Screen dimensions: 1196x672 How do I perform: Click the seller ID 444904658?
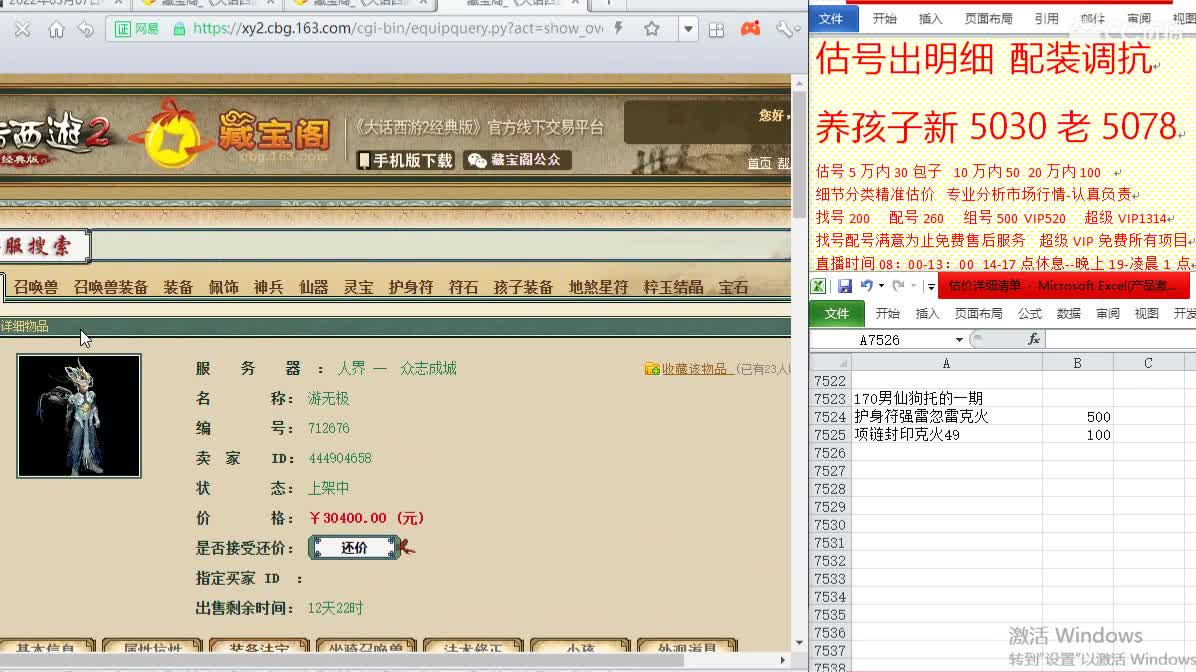click(x=339, y=458)
